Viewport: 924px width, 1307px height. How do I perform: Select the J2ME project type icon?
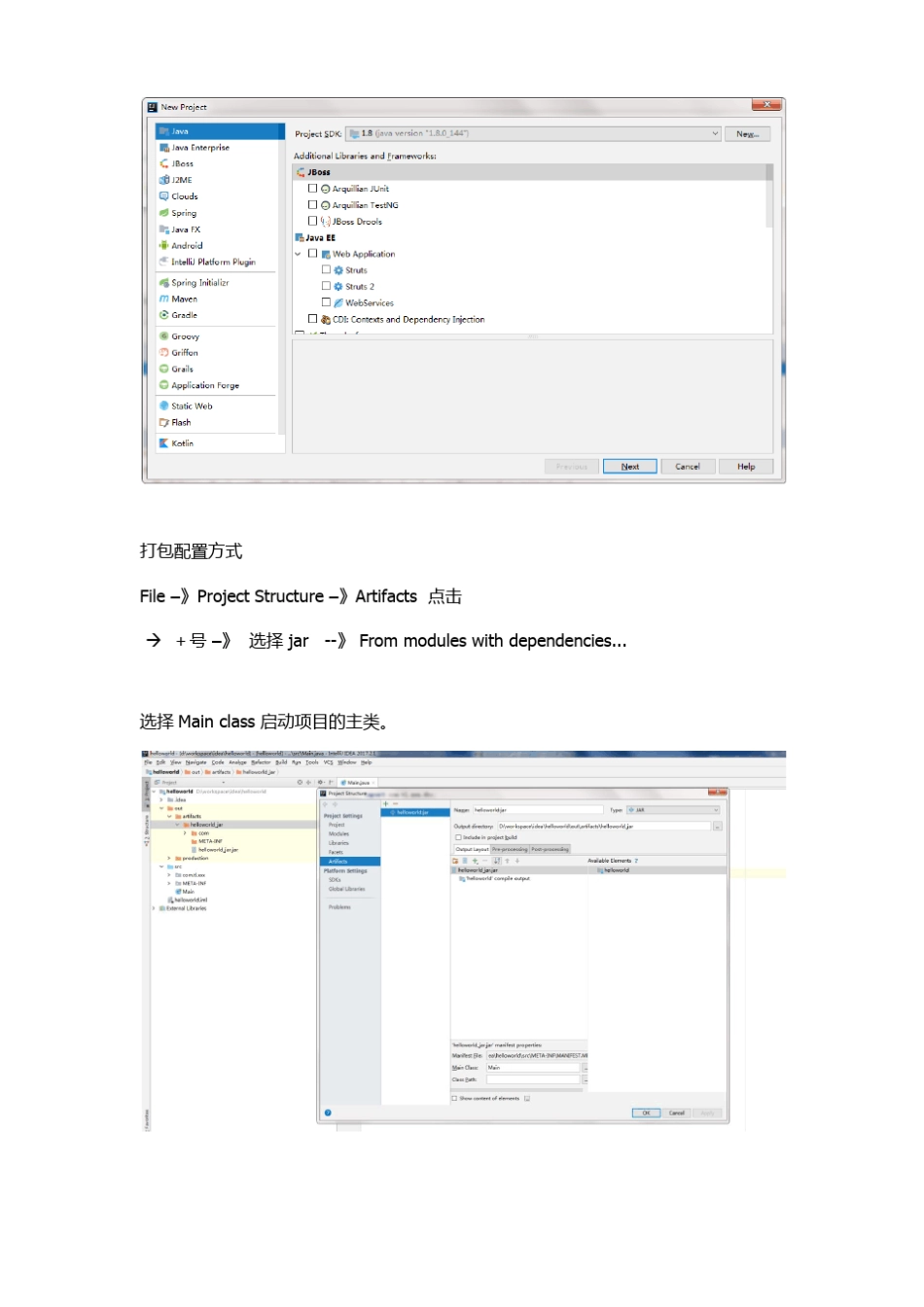tap(164, 180)
